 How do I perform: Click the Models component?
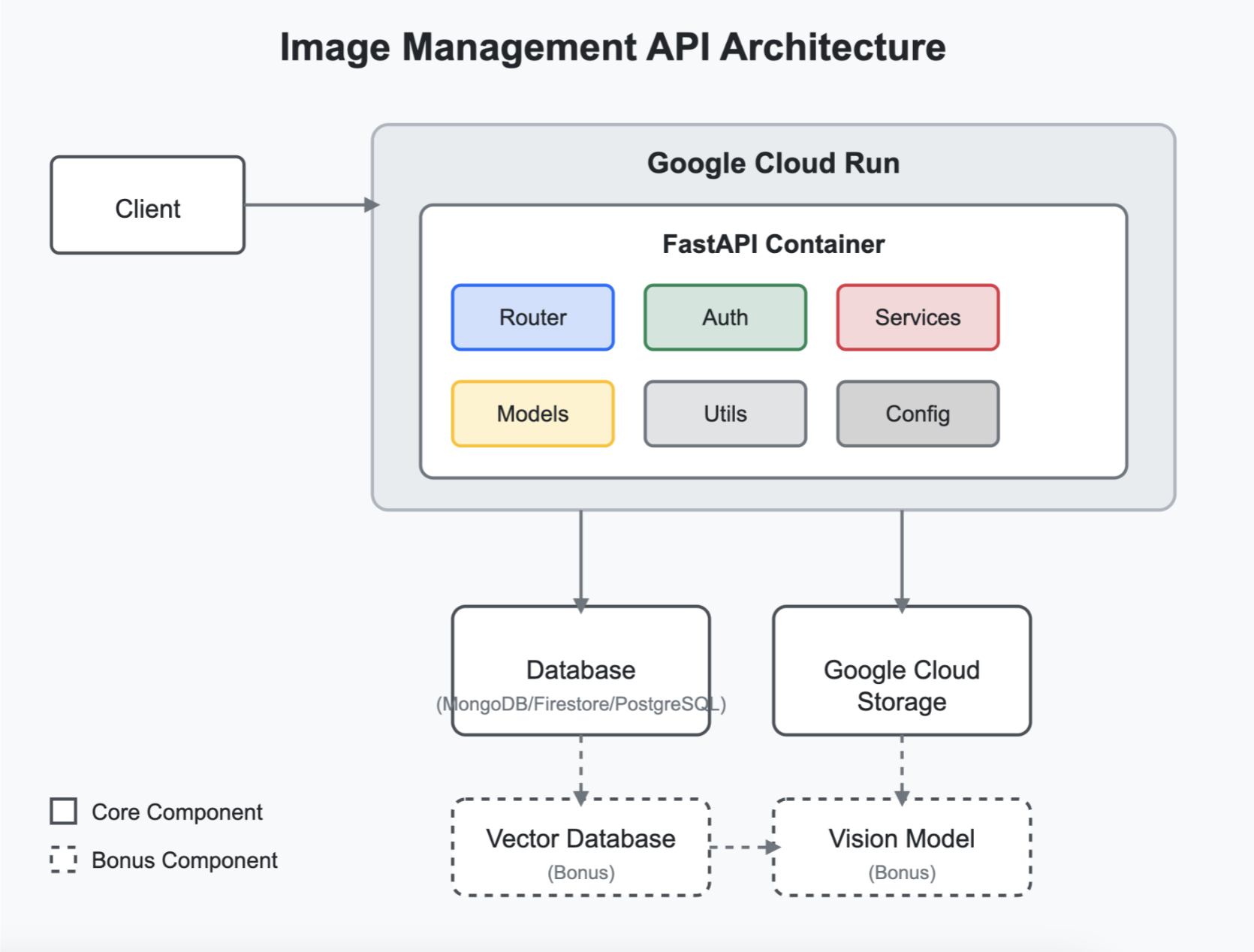point(532,414)
